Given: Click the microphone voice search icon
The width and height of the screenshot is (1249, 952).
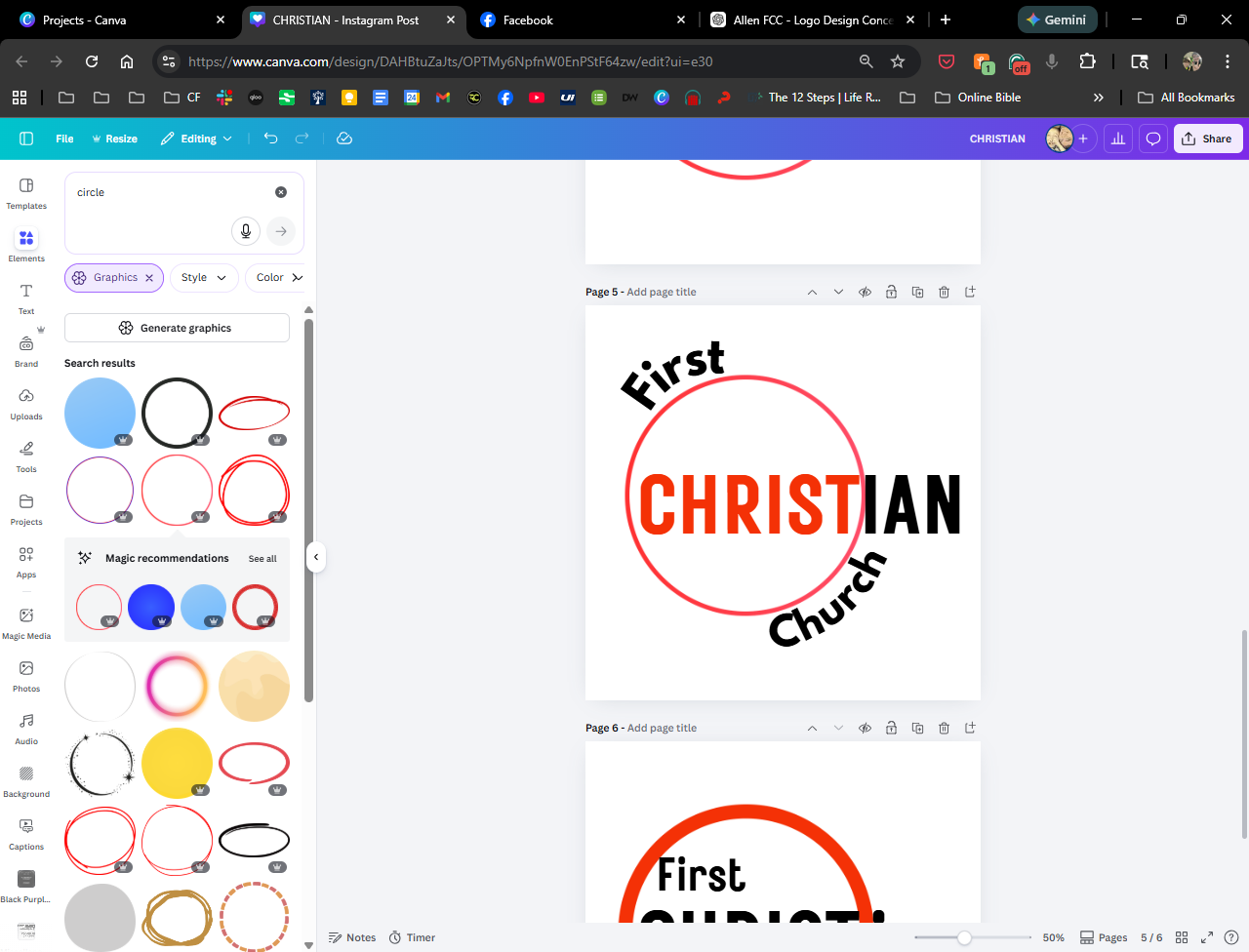Looking at the screenshot, I should (246, 231).
